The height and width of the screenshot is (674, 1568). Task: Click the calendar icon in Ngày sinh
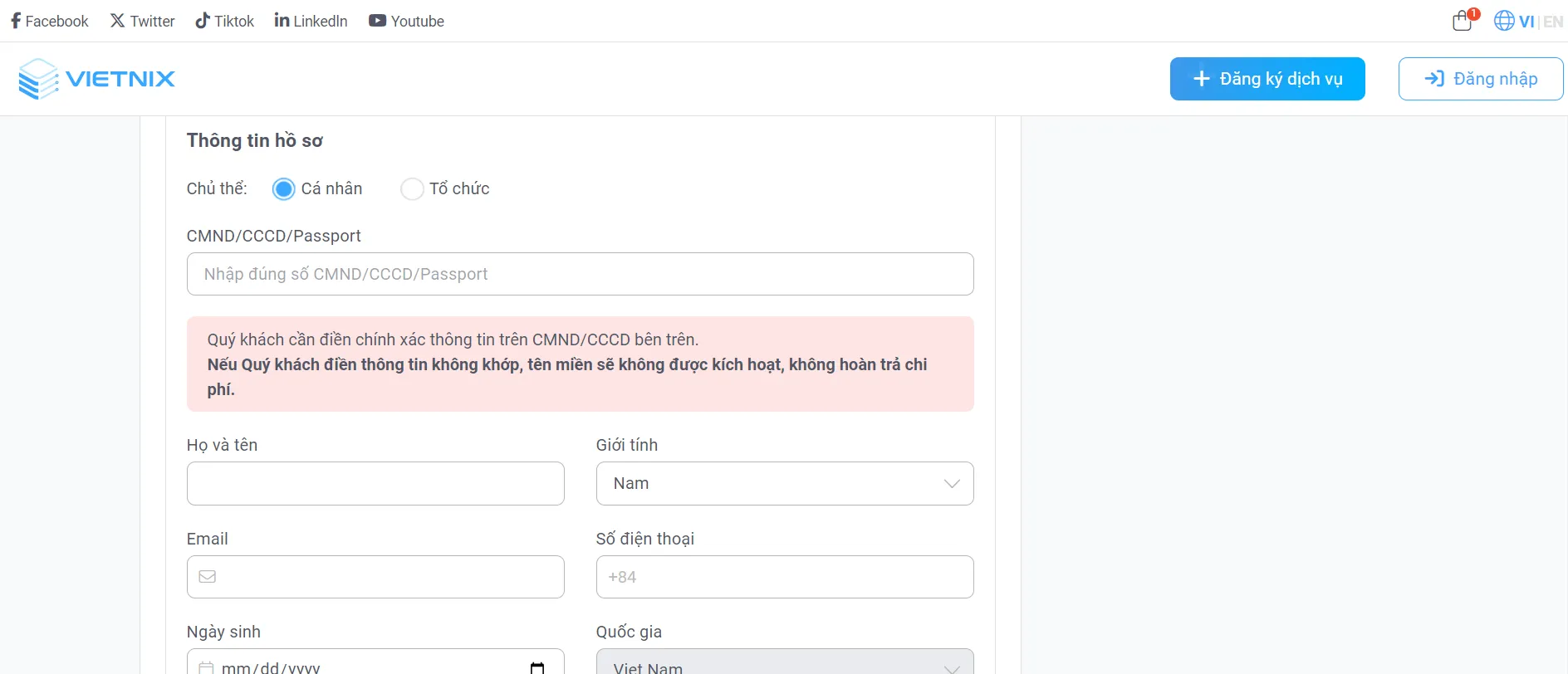coord(537,667)
